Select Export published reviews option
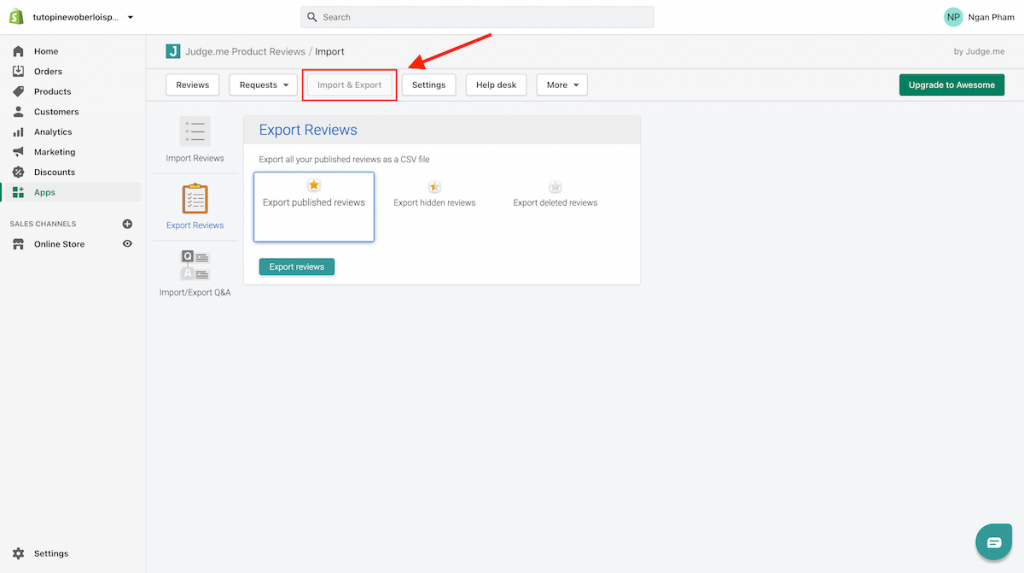This screenshot has width=1024, height=573. coord(314,206)
